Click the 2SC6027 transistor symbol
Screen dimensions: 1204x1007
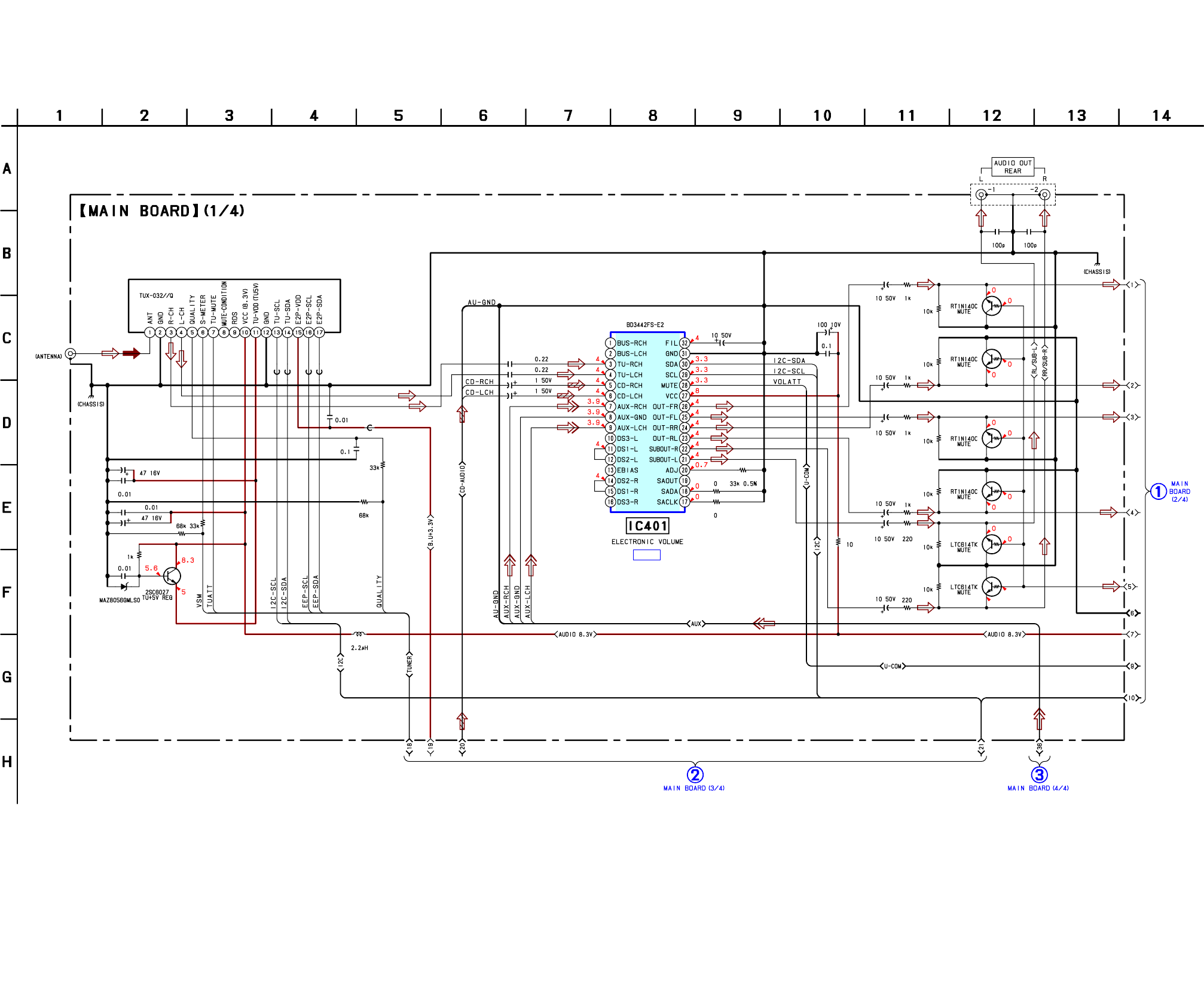pos(172,576)
